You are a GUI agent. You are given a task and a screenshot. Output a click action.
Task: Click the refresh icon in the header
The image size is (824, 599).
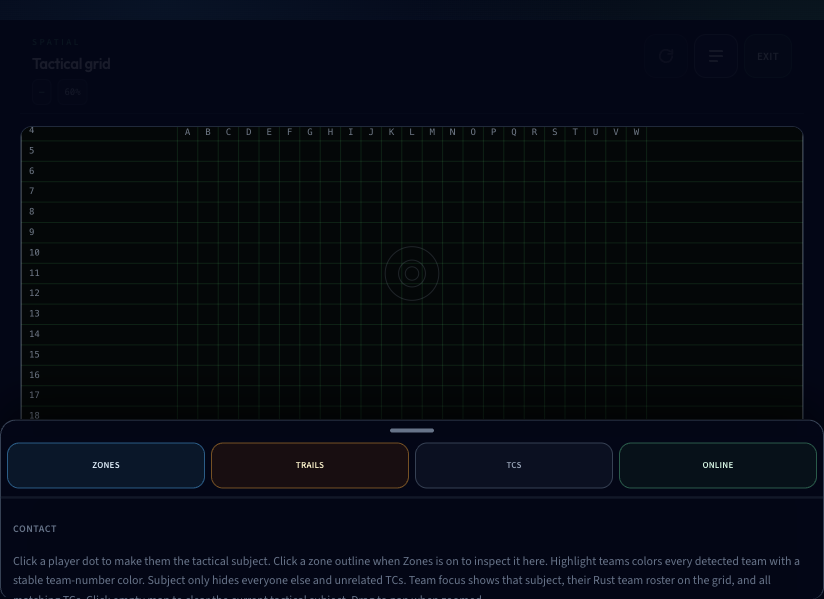tap(666, 56)
